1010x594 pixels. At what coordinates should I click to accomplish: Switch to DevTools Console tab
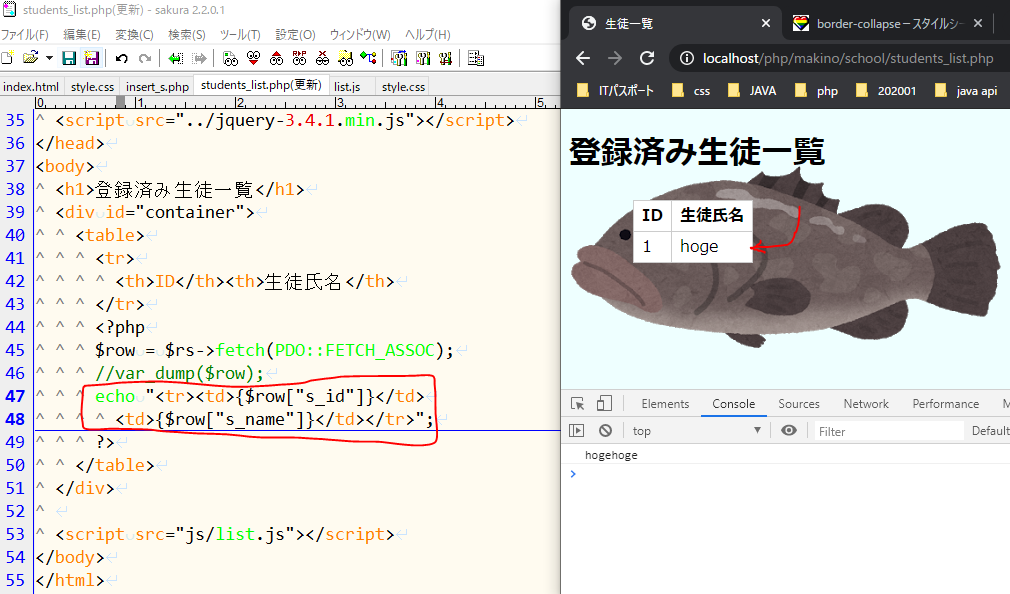pyautogui.click(x=734, y=404)
